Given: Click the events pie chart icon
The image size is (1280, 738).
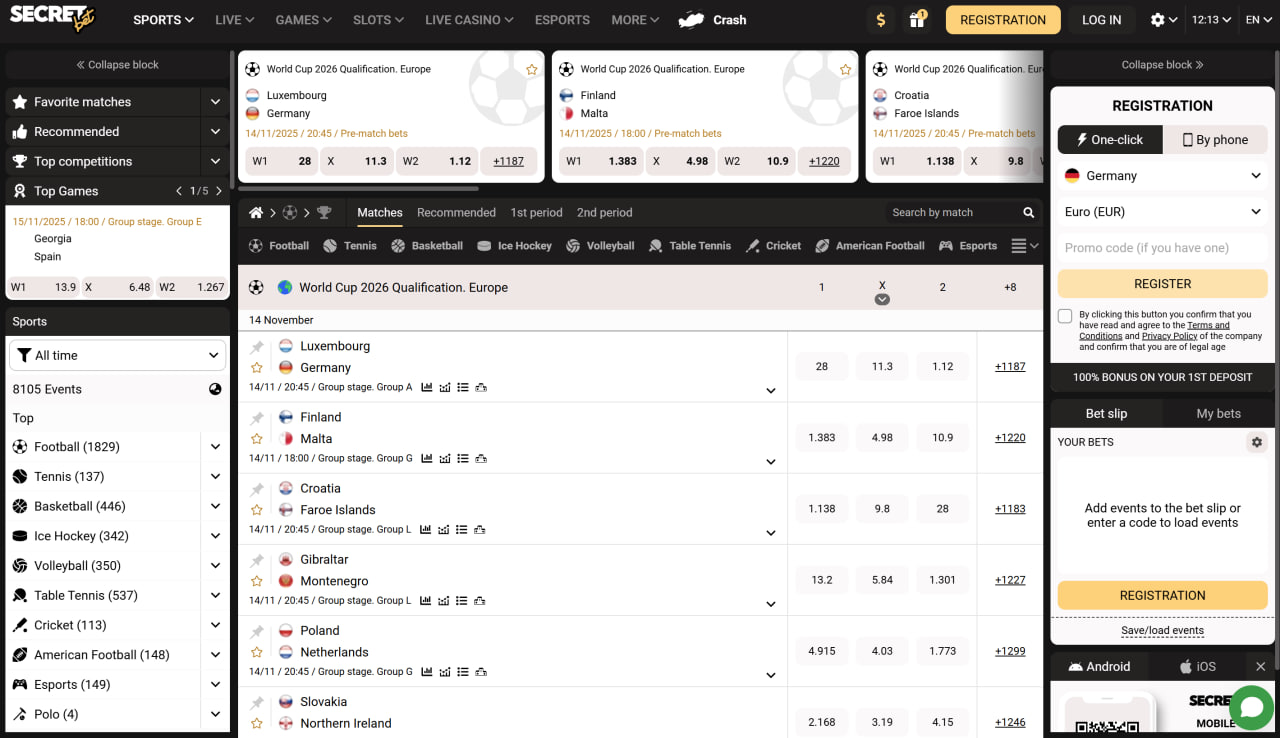Looking at the screenshot, I should (x=215, y=389).
